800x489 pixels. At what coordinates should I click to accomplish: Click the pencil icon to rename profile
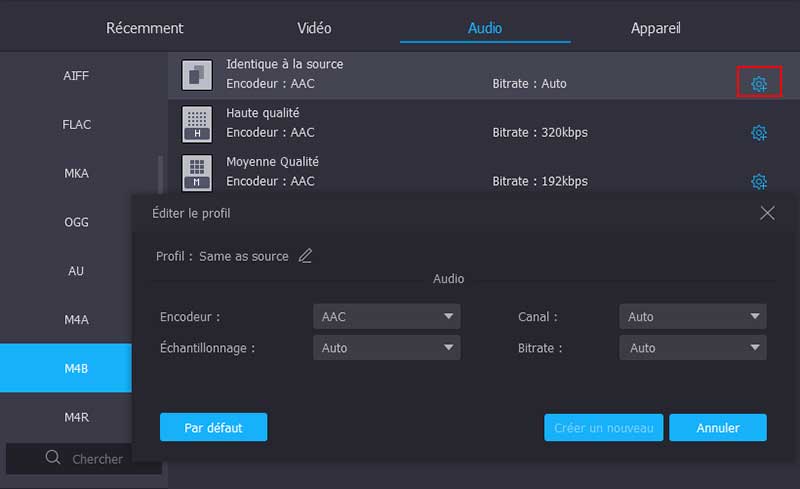click(305, 256)
